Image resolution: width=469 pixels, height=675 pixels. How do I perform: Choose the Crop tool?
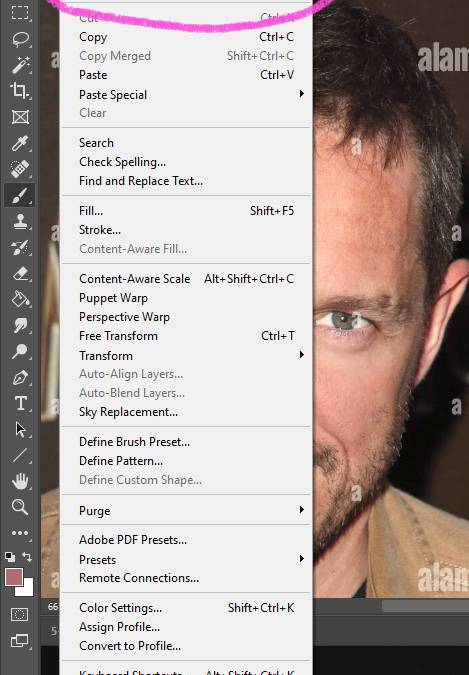pos(20,91)
